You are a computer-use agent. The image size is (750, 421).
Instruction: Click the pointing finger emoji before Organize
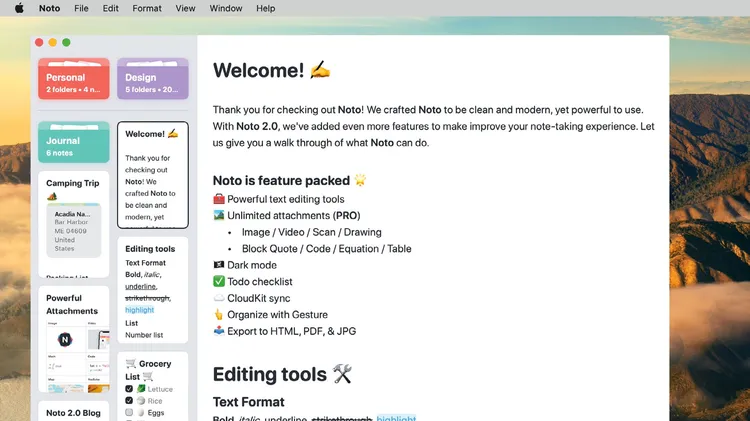(x=219, y=314)
